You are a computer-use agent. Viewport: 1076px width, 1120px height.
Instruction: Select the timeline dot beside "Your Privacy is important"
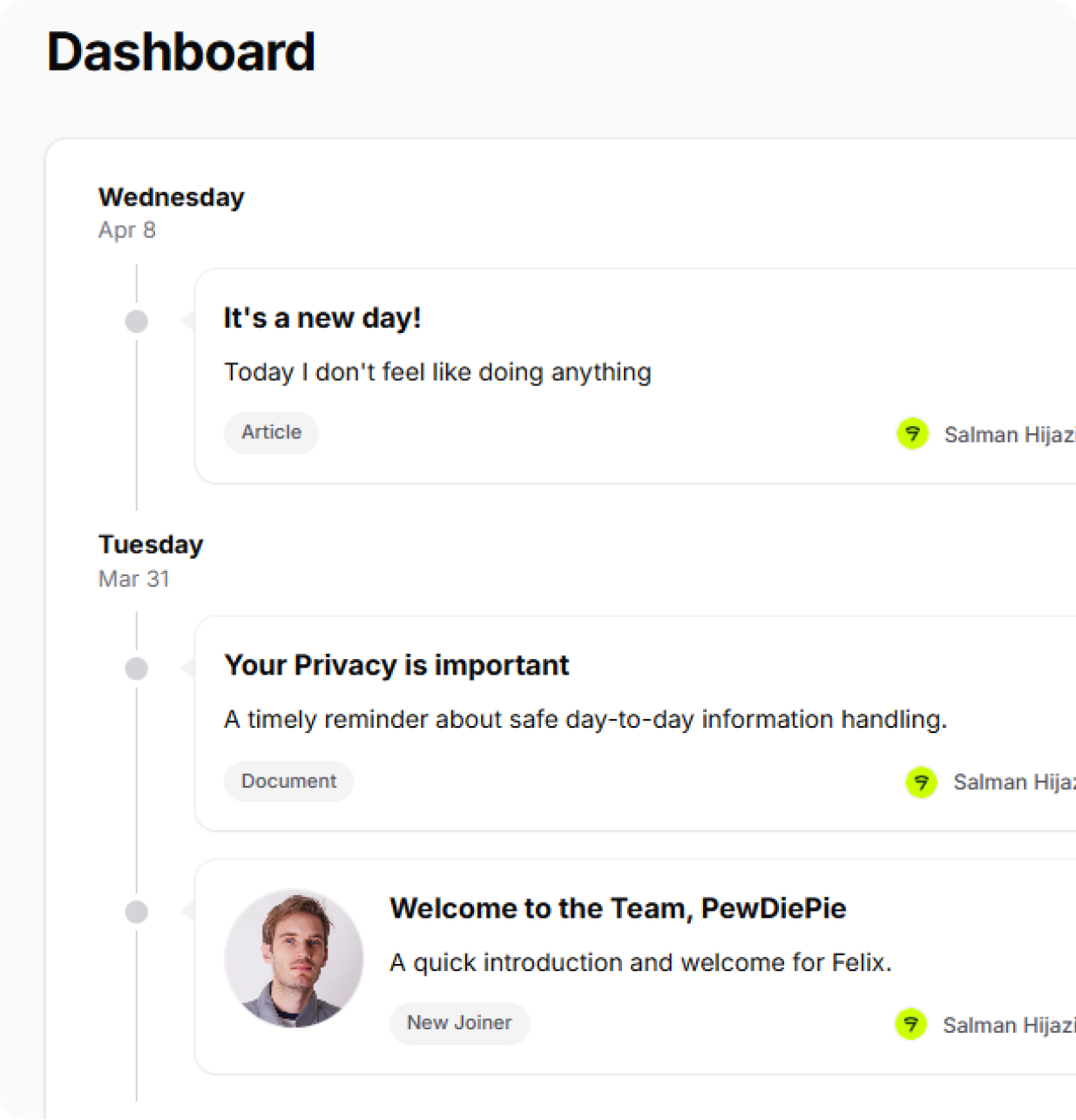(137, 669)
